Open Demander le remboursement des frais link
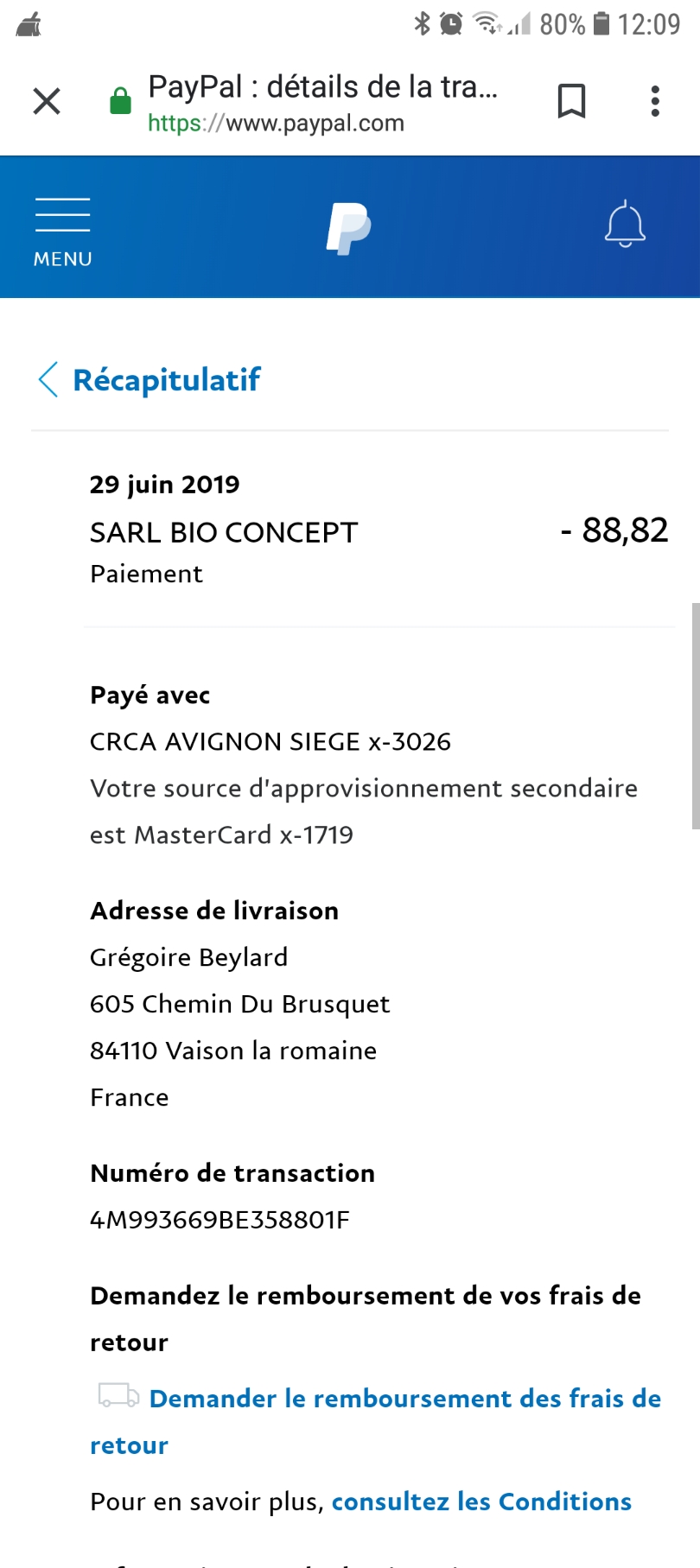The image size is (700, 1568). [x=404, y=1399]
